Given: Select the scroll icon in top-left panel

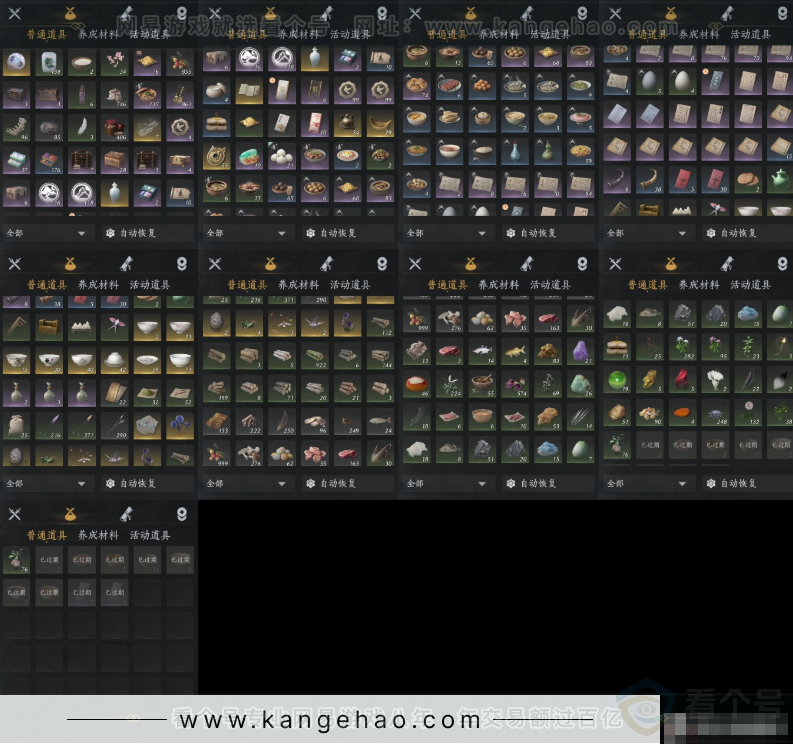Looking at the screenshot, I should (x=126, y=14).
